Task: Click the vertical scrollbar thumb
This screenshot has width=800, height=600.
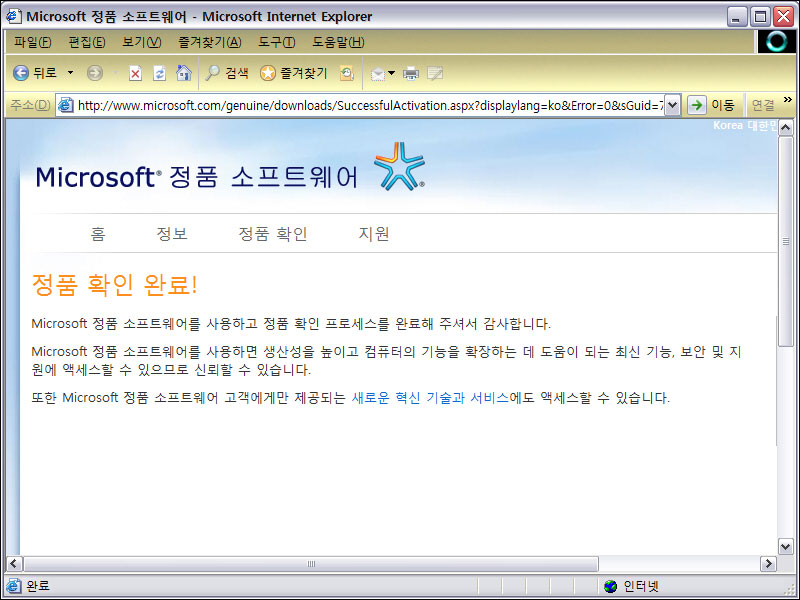Action: [786, 241]
